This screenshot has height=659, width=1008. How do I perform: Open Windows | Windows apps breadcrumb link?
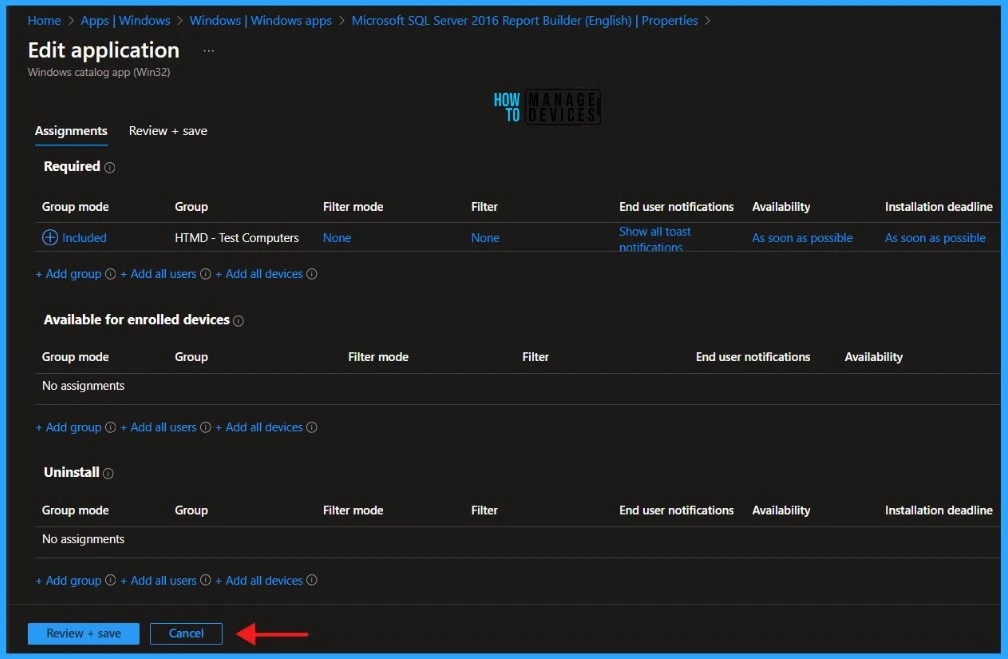tap(260, 21)
